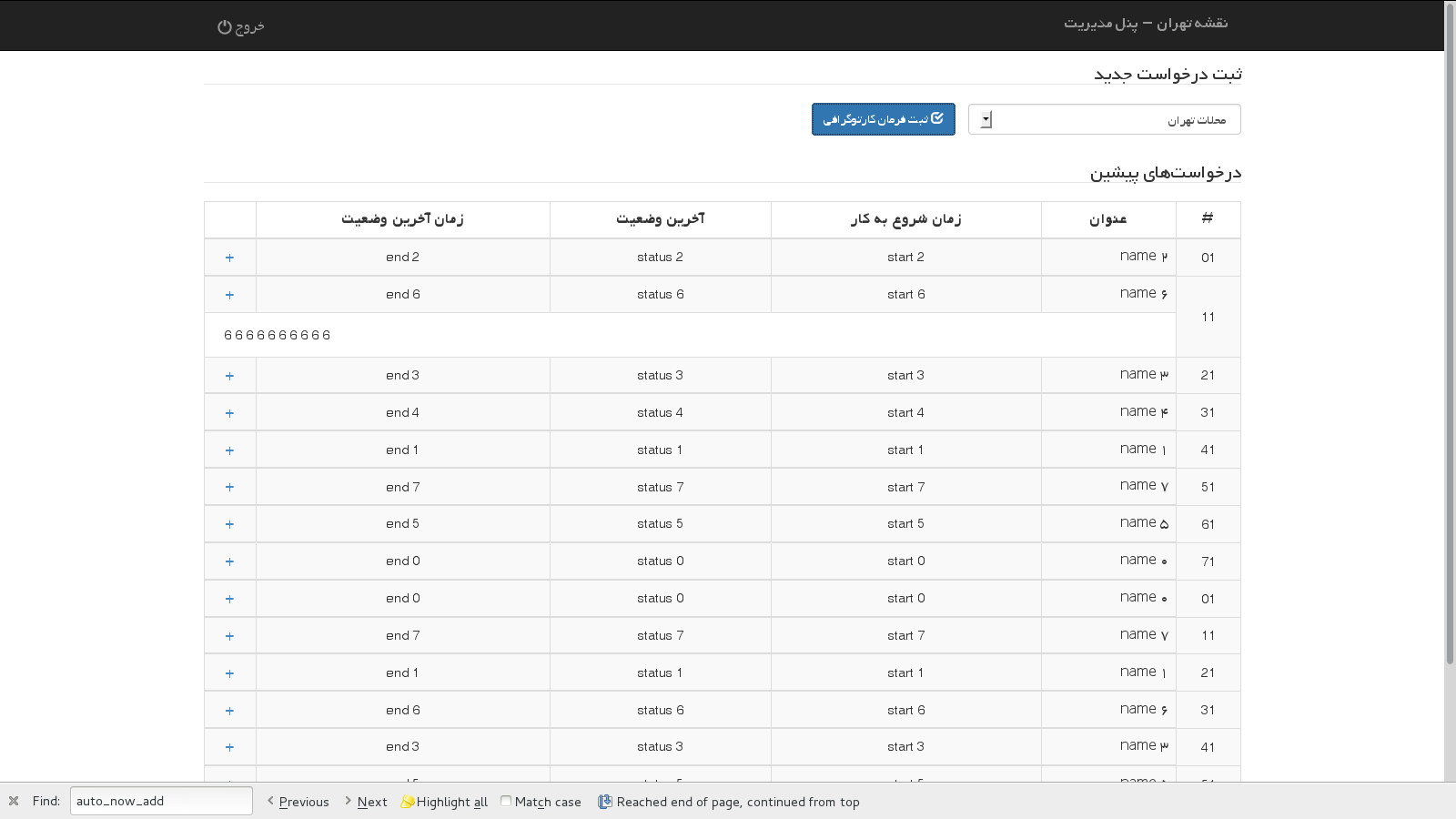Open the محلات تهران dropdown
Screen dimensions: 1456x819
click(1104, 119)
